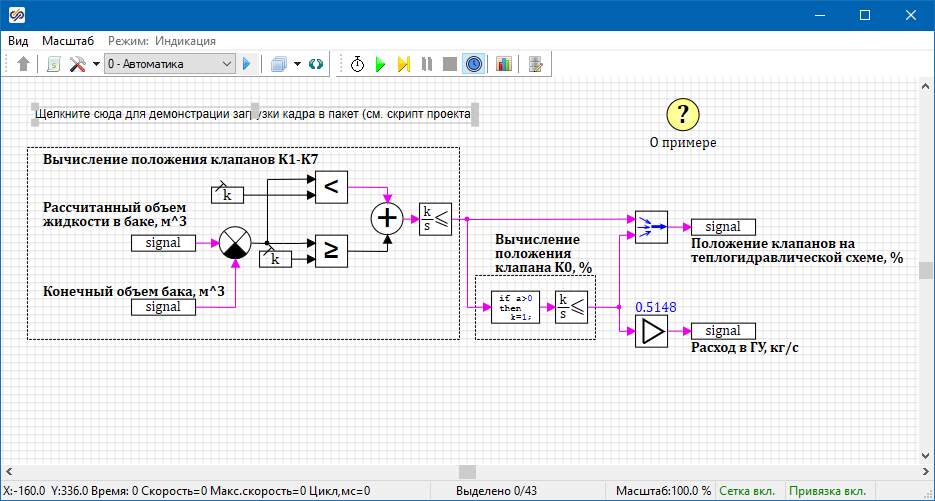
Task: Open the bar chart graphs icon
Action: click(503, 64)
